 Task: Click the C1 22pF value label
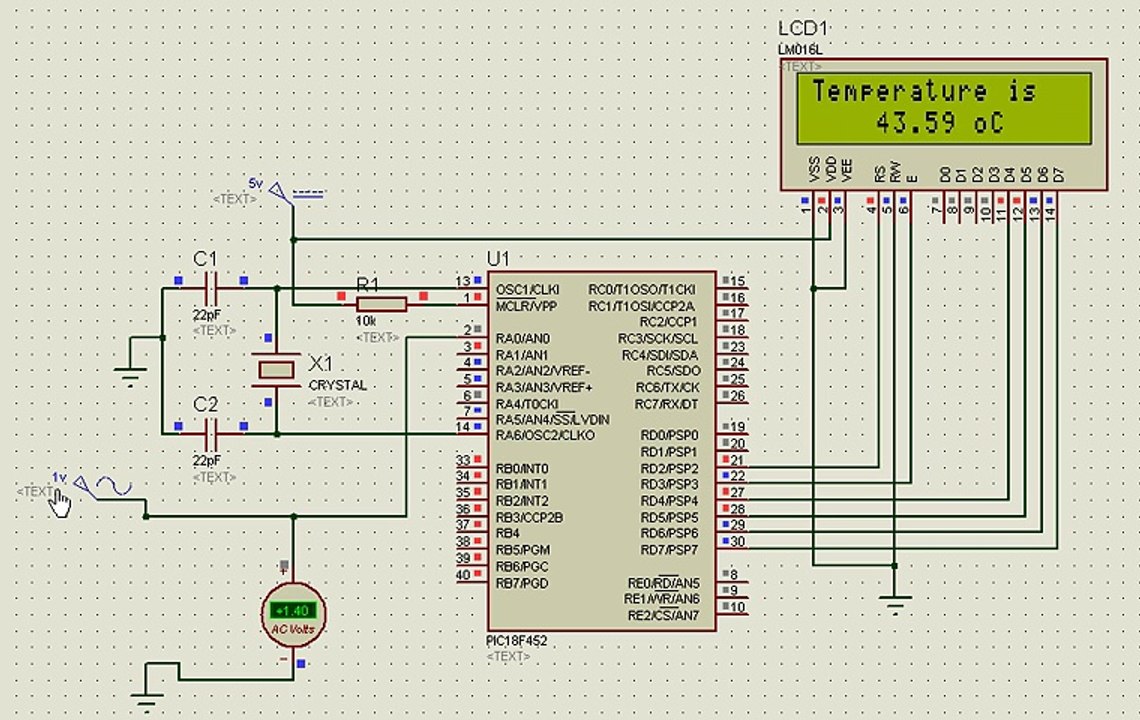tap(206, 315)
